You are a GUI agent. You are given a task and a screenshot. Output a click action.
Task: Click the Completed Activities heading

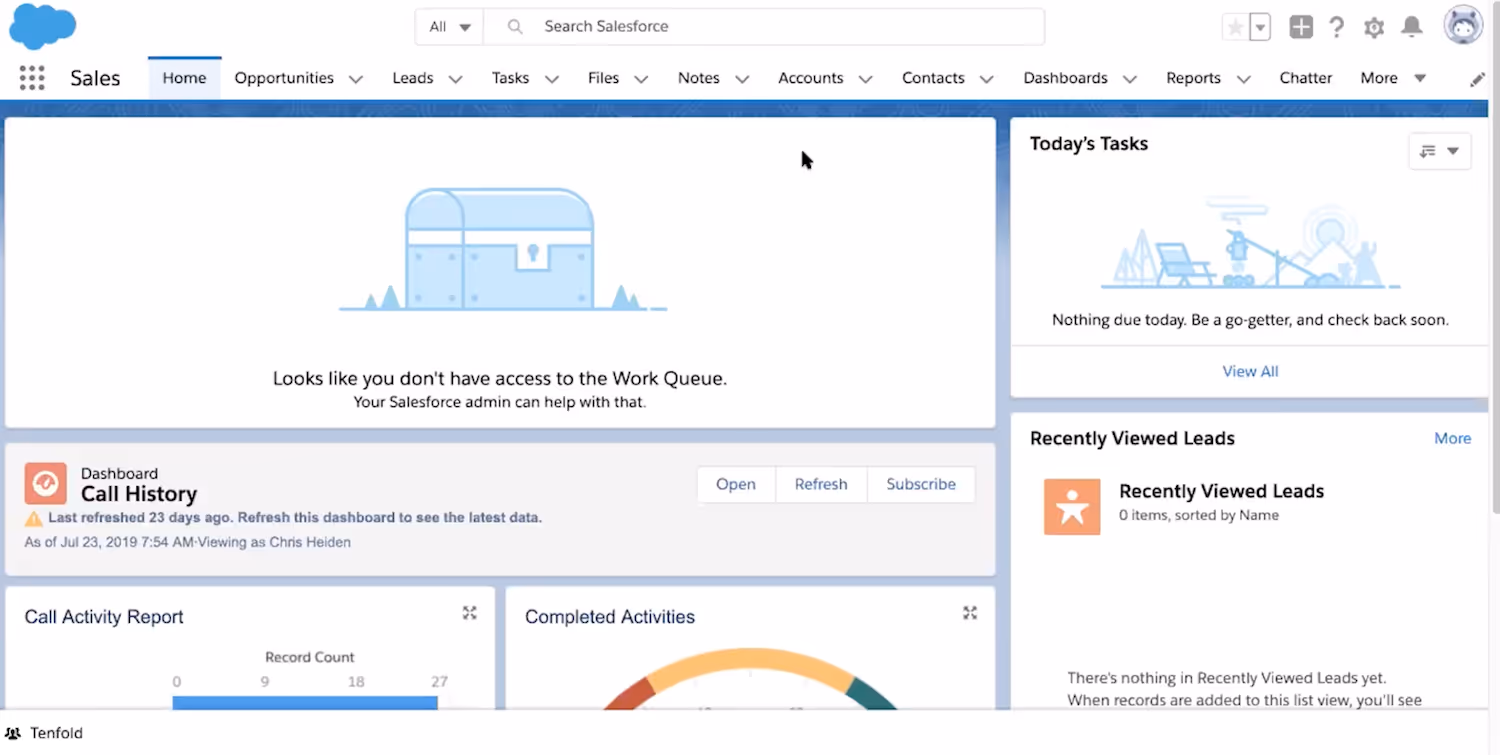pos(610,617)
